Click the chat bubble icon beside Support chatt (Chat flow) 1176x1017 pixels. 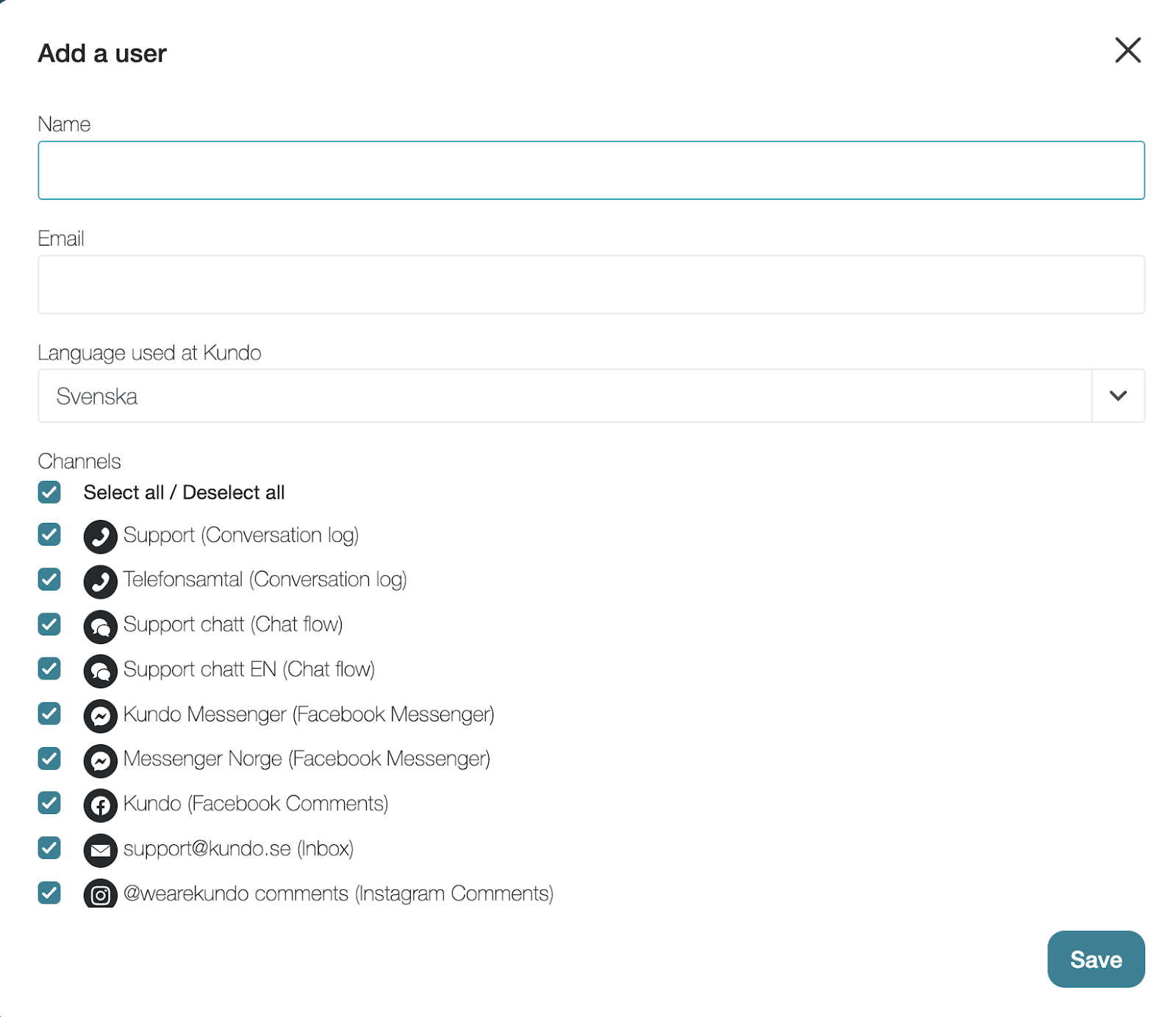click(x=100, y=627)
